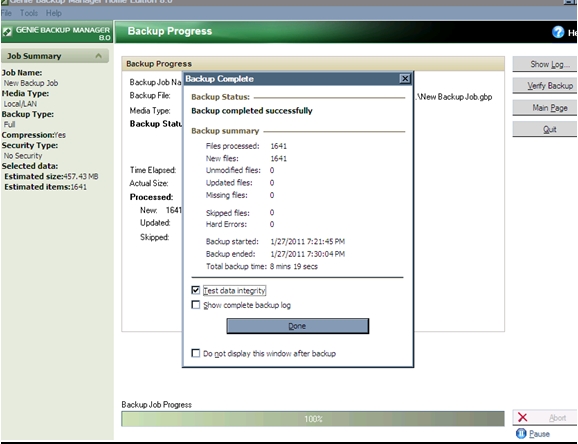The height and width of the screenshot is (444, 578).
Task: Click 'Compression:Yes' in Job Summary
Action: point(34,135)
